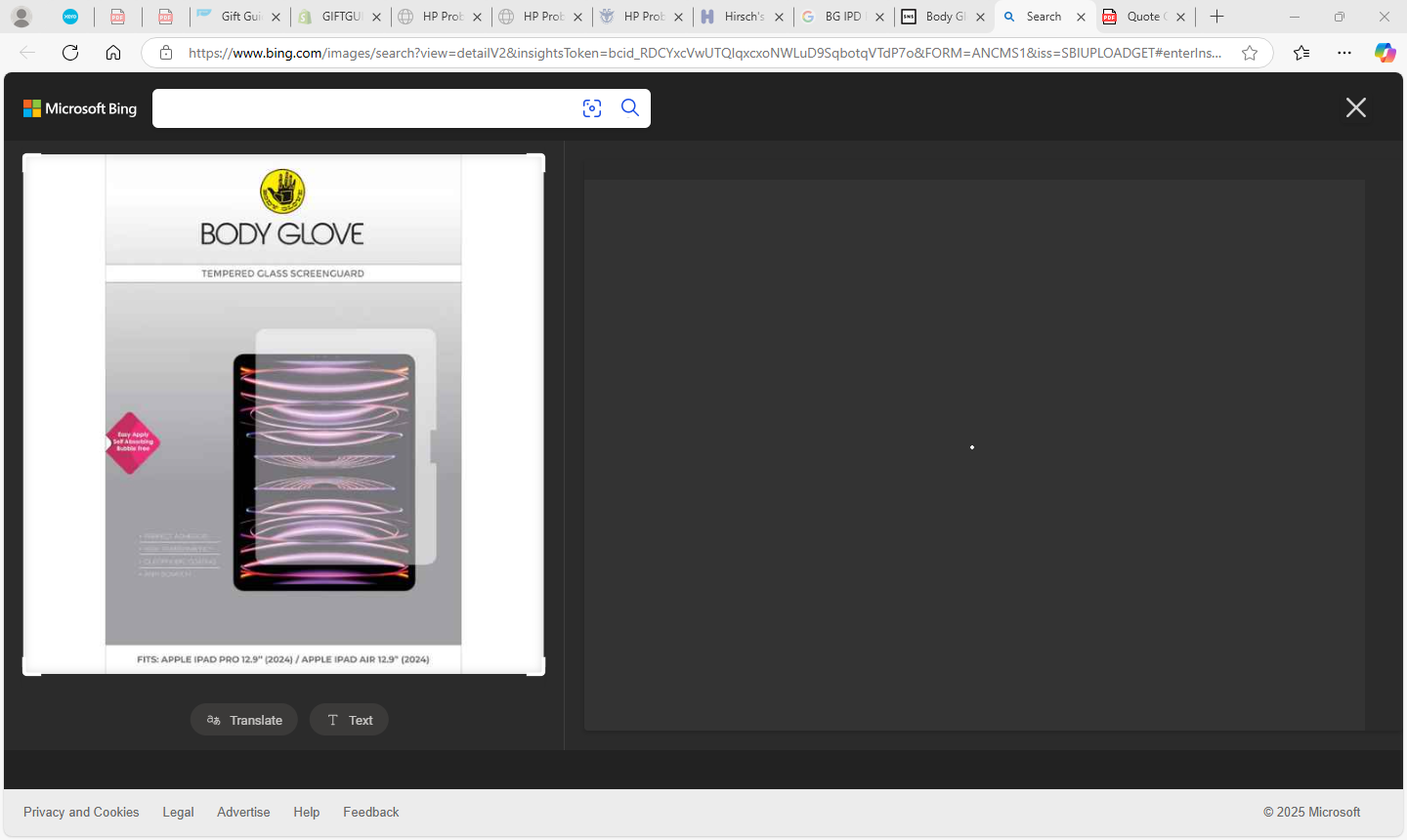Close the Bing image detail overlay
The height and width of the screenshot is (840, 1407).
click(1355, 107)
